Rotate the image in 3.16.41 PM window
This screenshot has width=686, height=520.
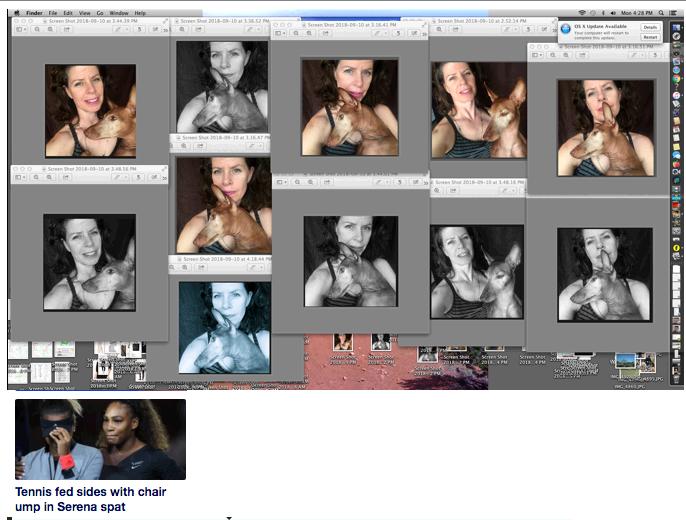tap(398, 33)
